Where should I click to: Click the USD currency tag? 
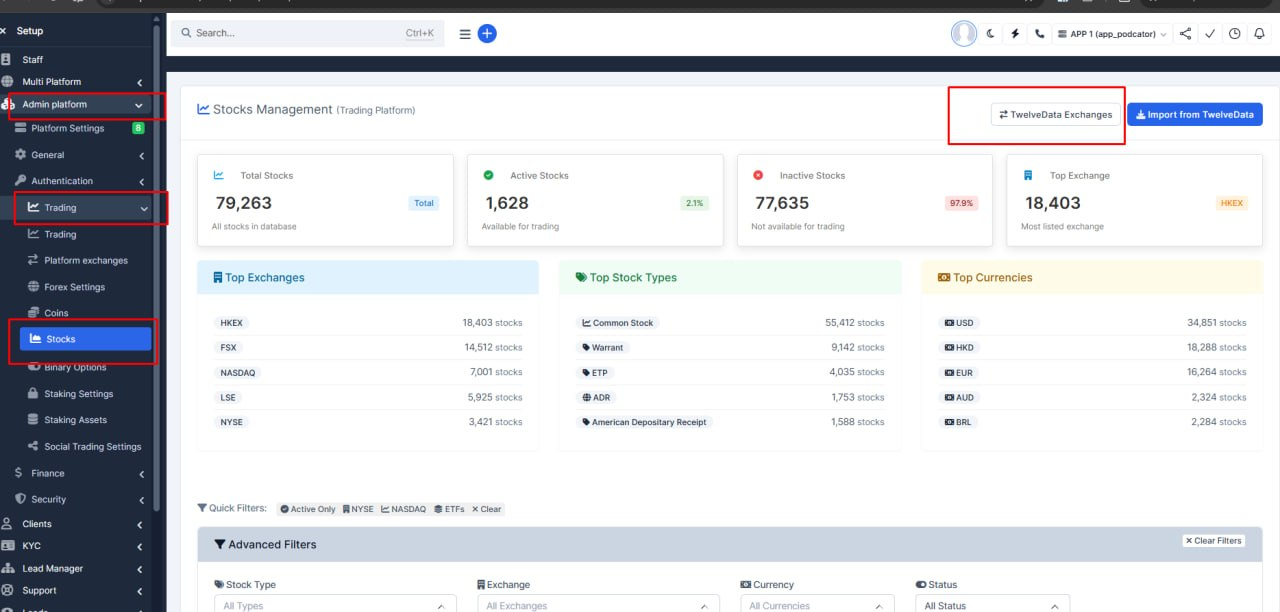point(959,323)
